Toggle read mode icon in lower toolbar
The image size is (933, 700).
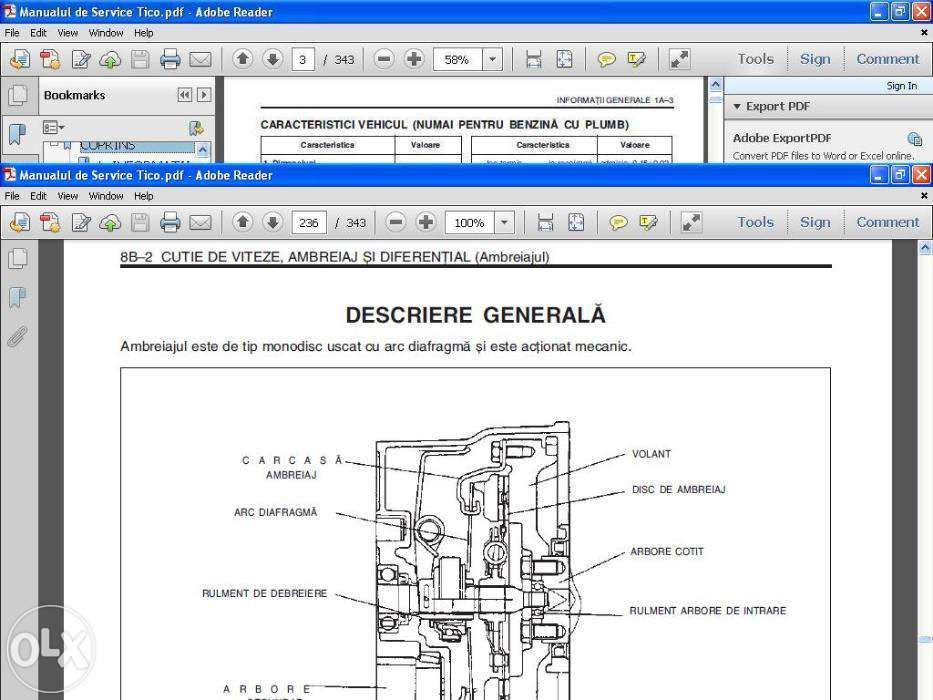[x=691, y=223]
